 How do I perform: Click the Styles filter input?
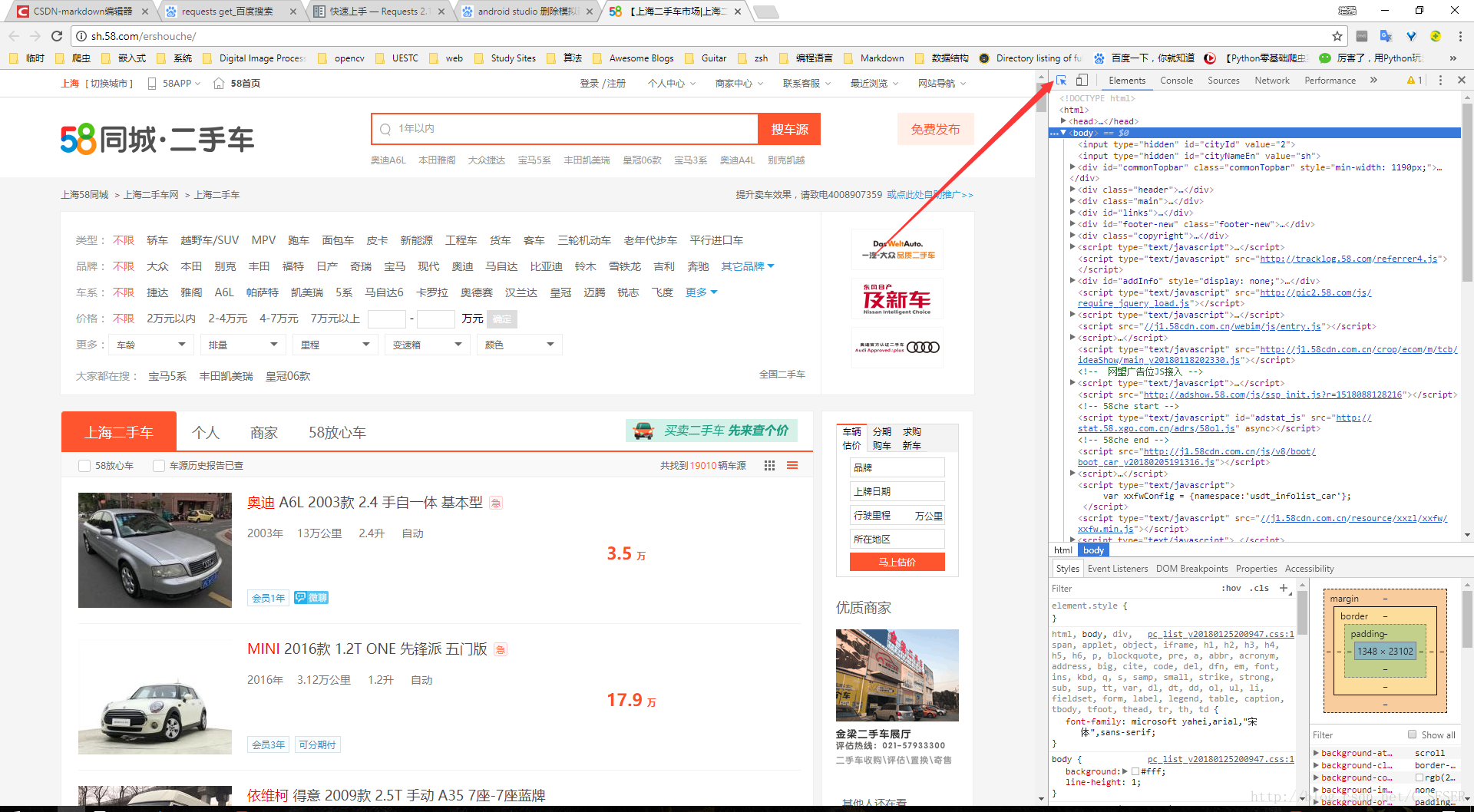pyautogui.click(x=1132, y=589)
